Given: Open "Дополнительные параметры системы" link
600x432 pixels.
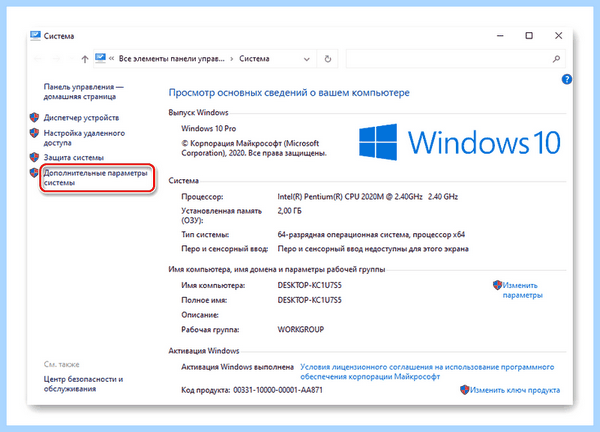Looking at the screenshot, I should (95, 178).
